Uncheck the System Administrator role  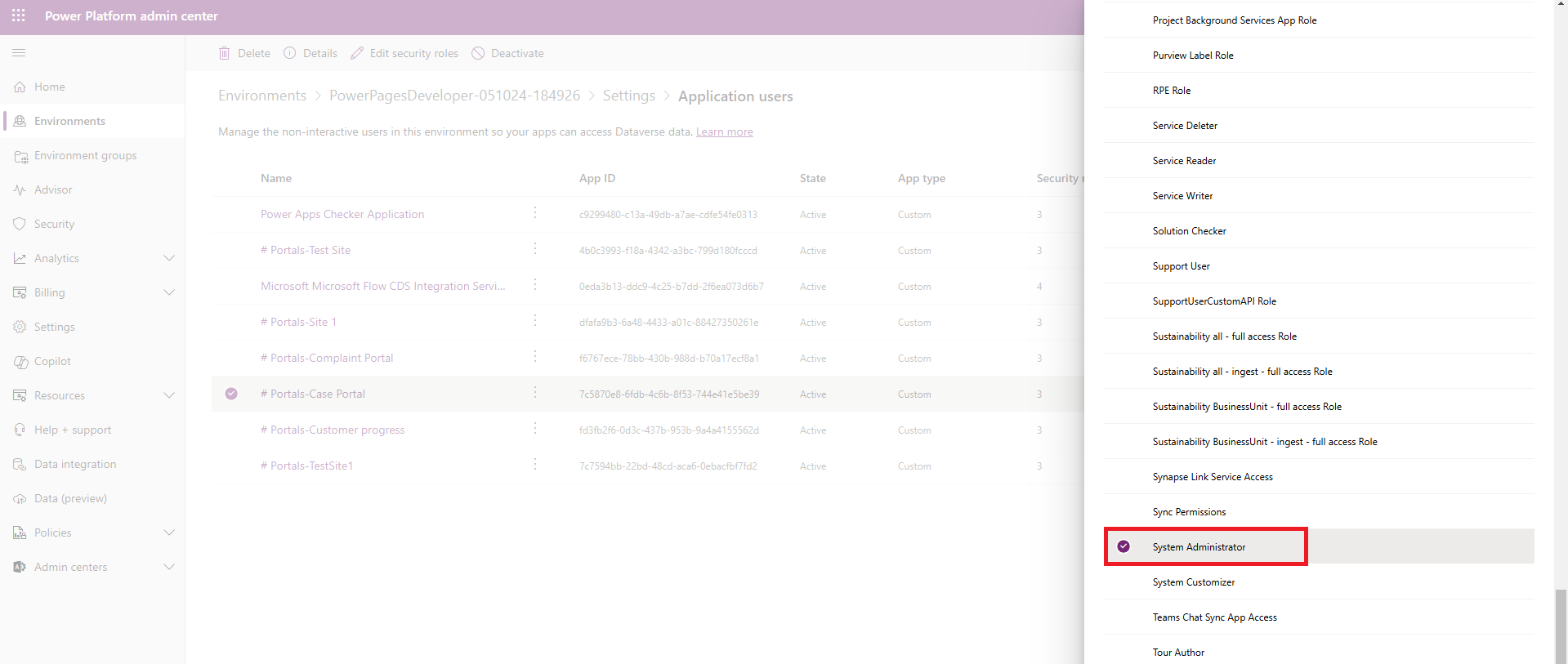point(1124,546)
